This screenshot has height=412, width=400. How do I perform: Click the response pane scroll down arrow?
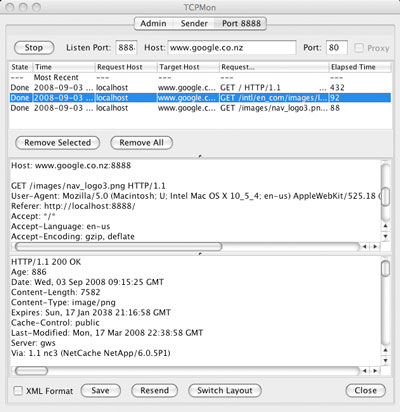(386, 361)
